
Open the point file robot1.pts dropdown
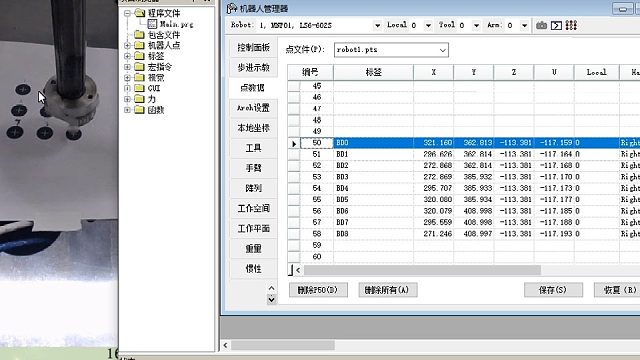click(x=443, y=50)
